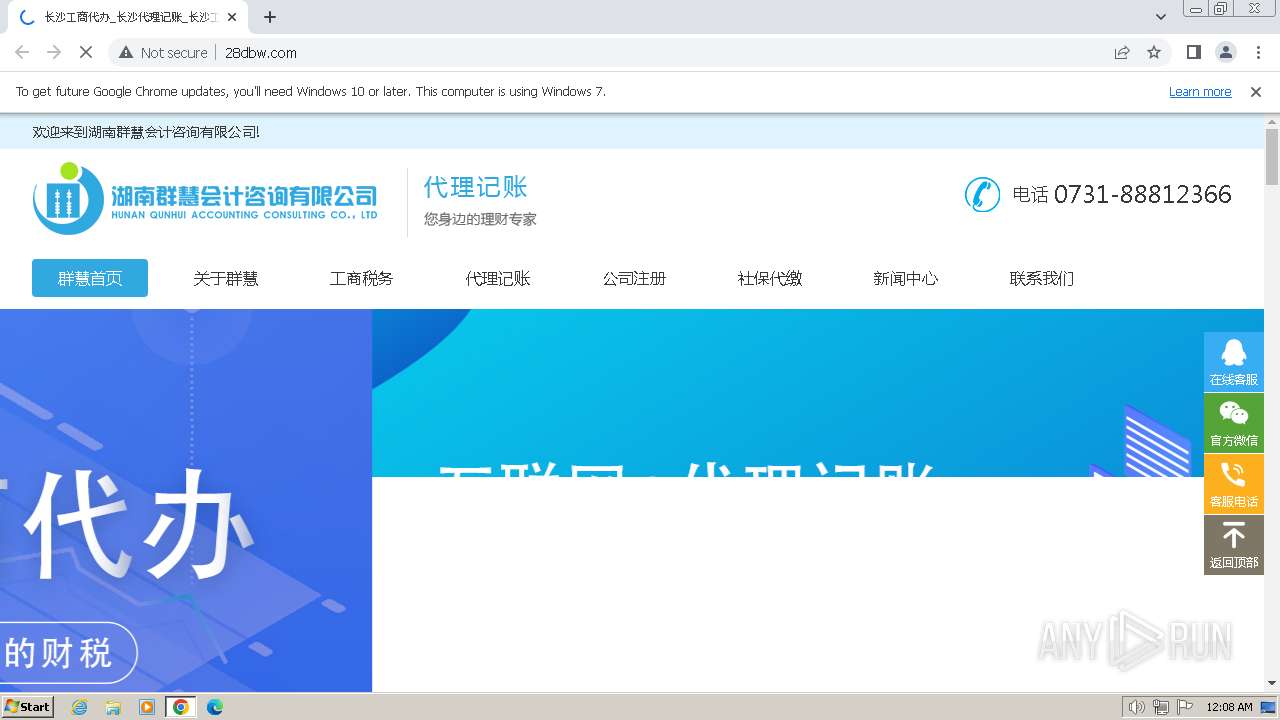Click the Action Center flag icon
This screenshot has height=720, width=1280.
click(1185, 707)
